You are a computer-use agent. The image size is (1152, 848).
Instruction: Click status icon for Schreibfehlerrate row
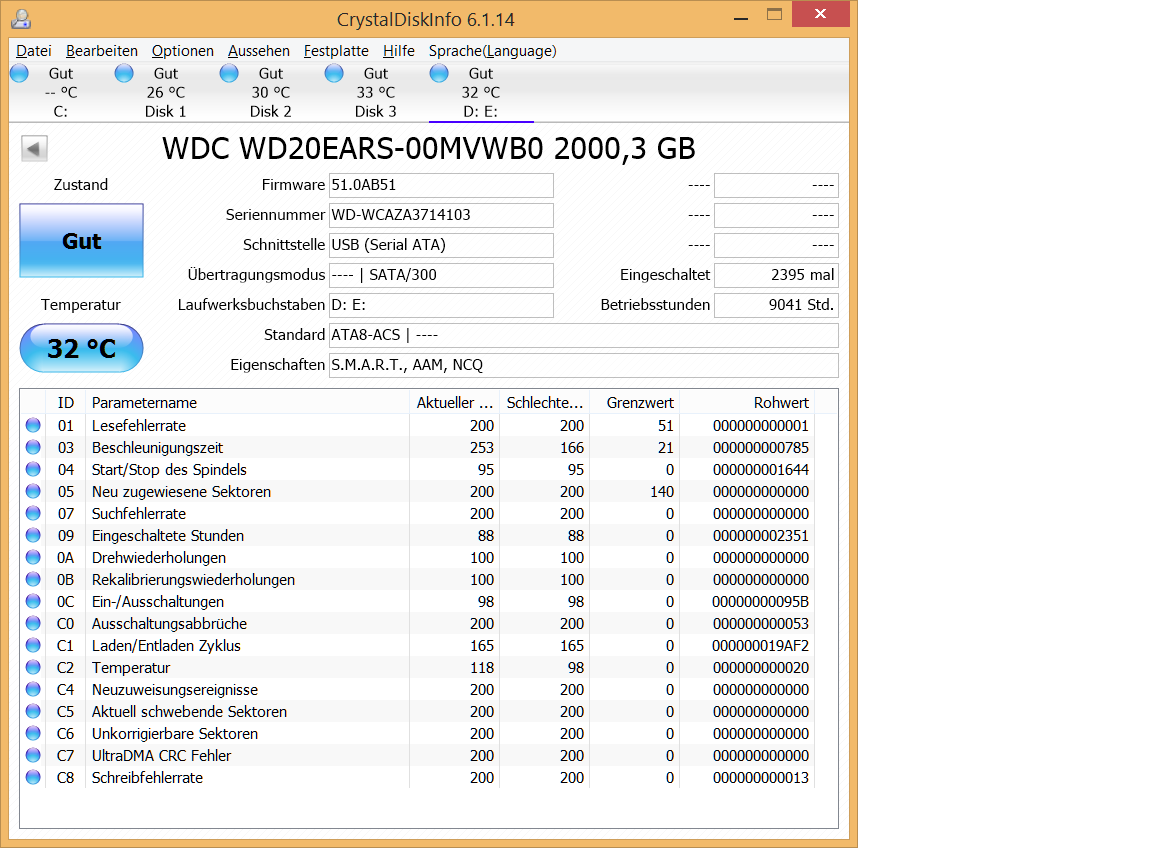pyautogui.click(x=33, y=777)
